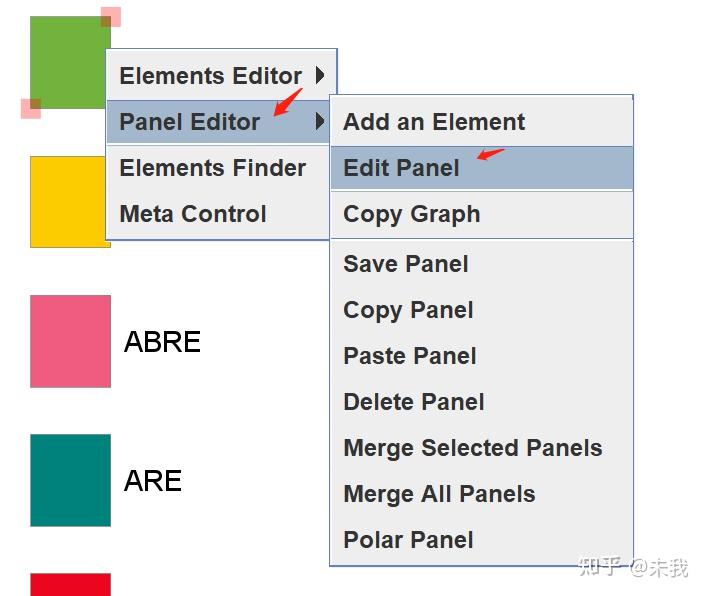Choose Meta Control menu entry
Screen dimensions: 706x596
point(193,214)
